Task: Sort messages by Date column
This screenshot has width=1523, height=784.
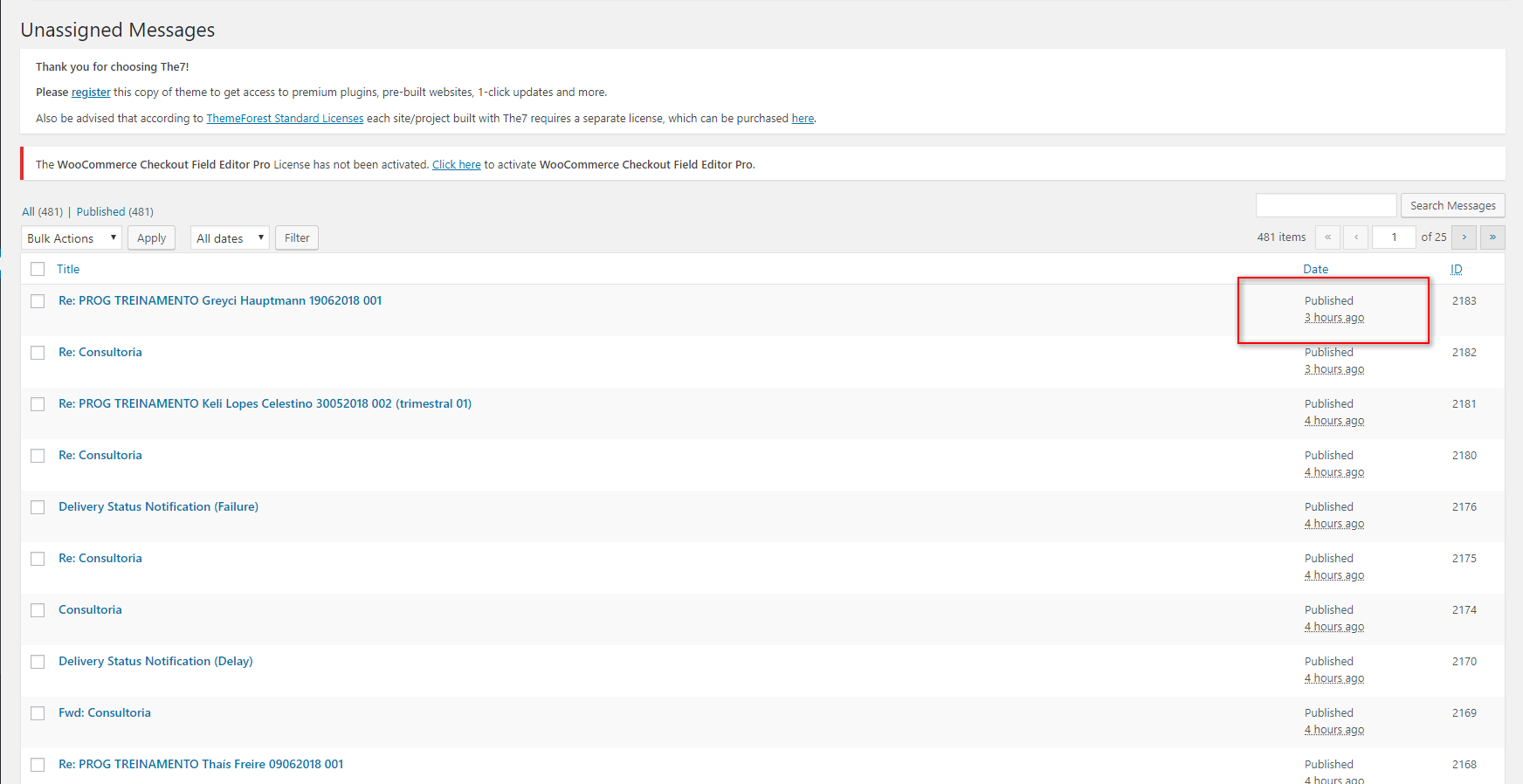Action: pyautogui.click(x=1315, y=269)
